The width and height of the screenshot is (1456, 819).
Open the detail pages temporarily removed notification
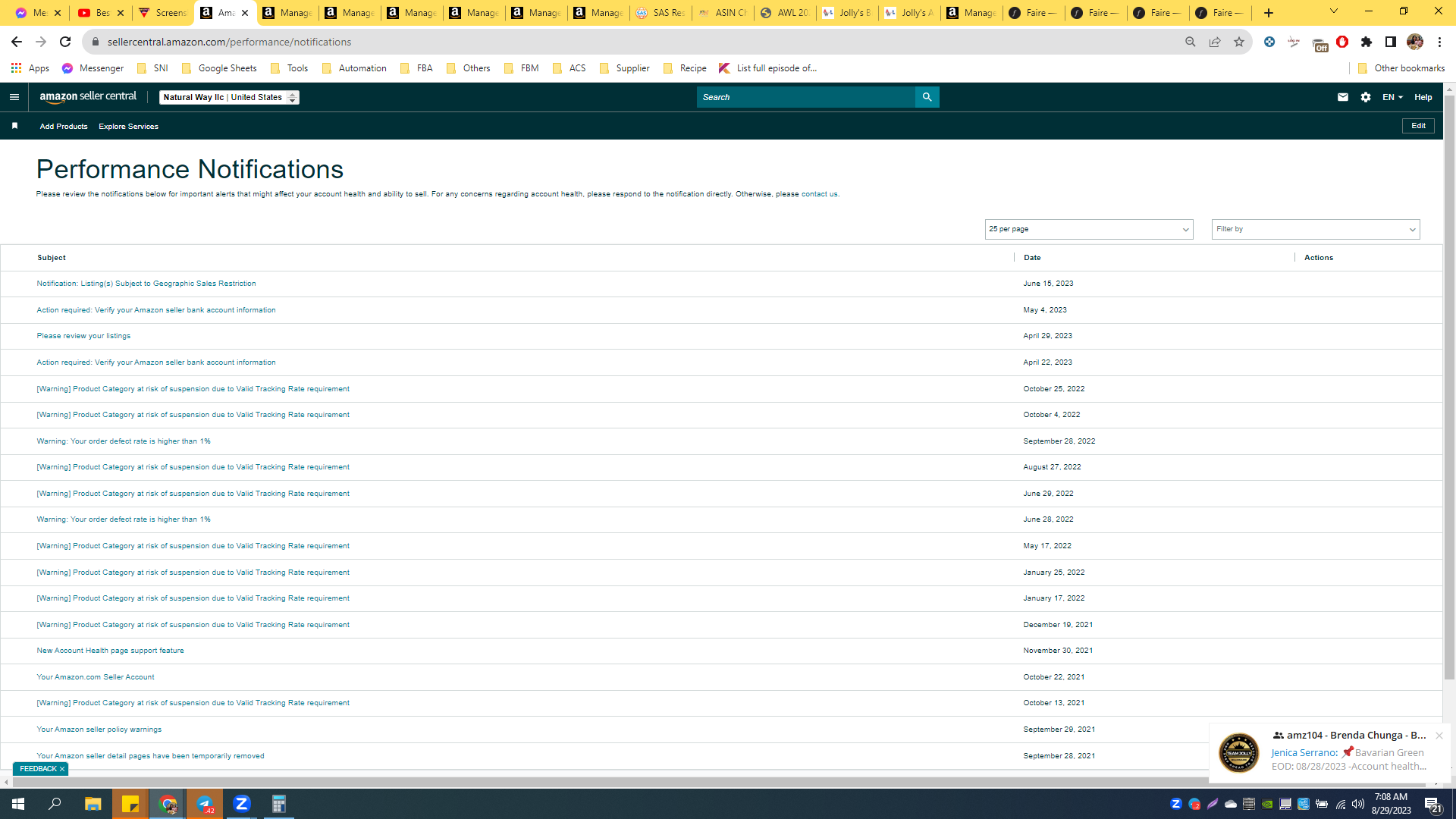coord(150,756)
